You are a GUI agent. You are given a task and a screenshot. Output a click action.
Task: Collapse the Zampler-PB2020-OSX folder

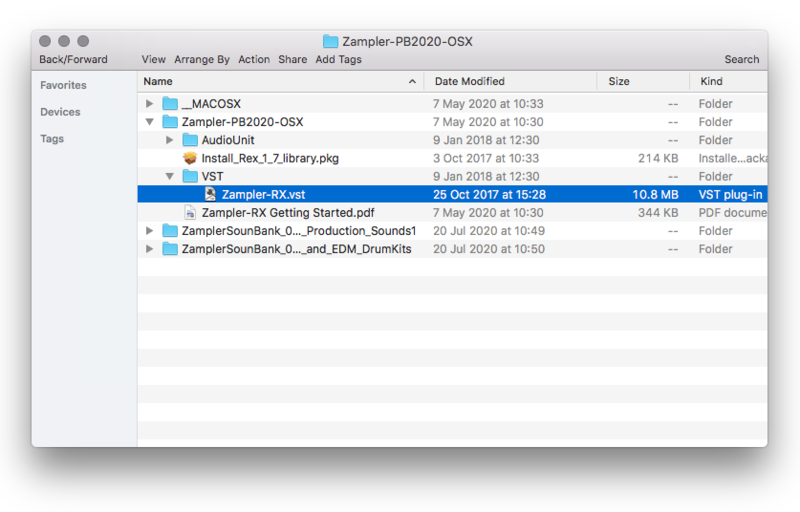(x=149, y=122)
